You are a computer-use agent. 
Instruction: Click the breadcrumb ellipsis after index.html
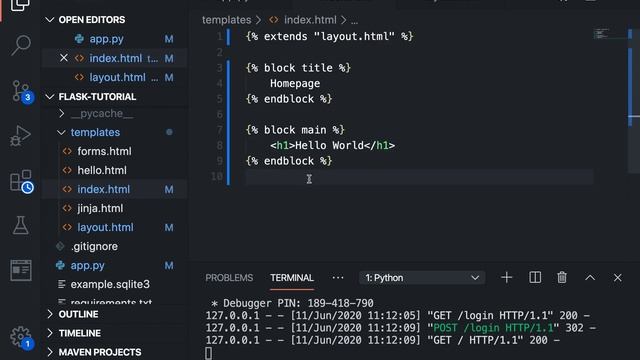pyautogui.click(x=354, y=20)
